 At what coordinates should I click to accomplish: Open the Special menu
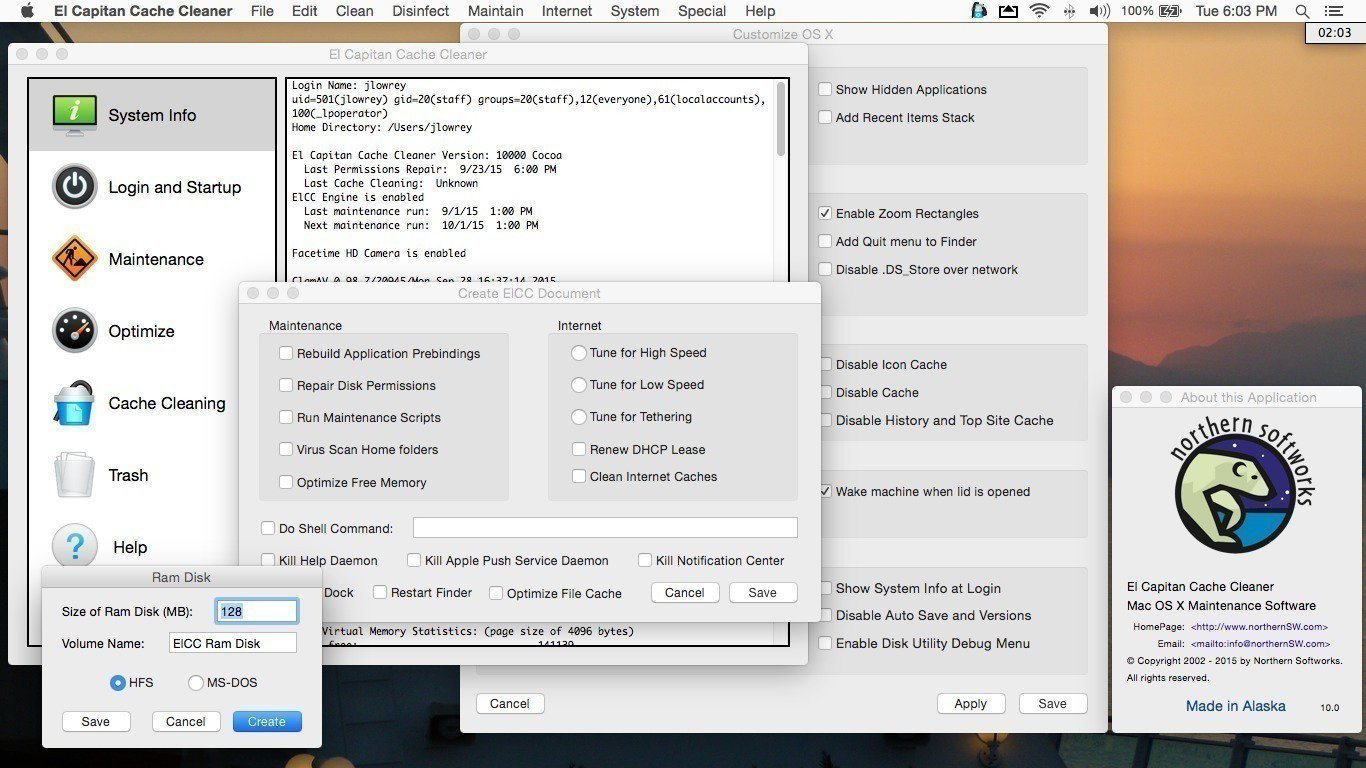pyautogui.click(x=701, y=11)
